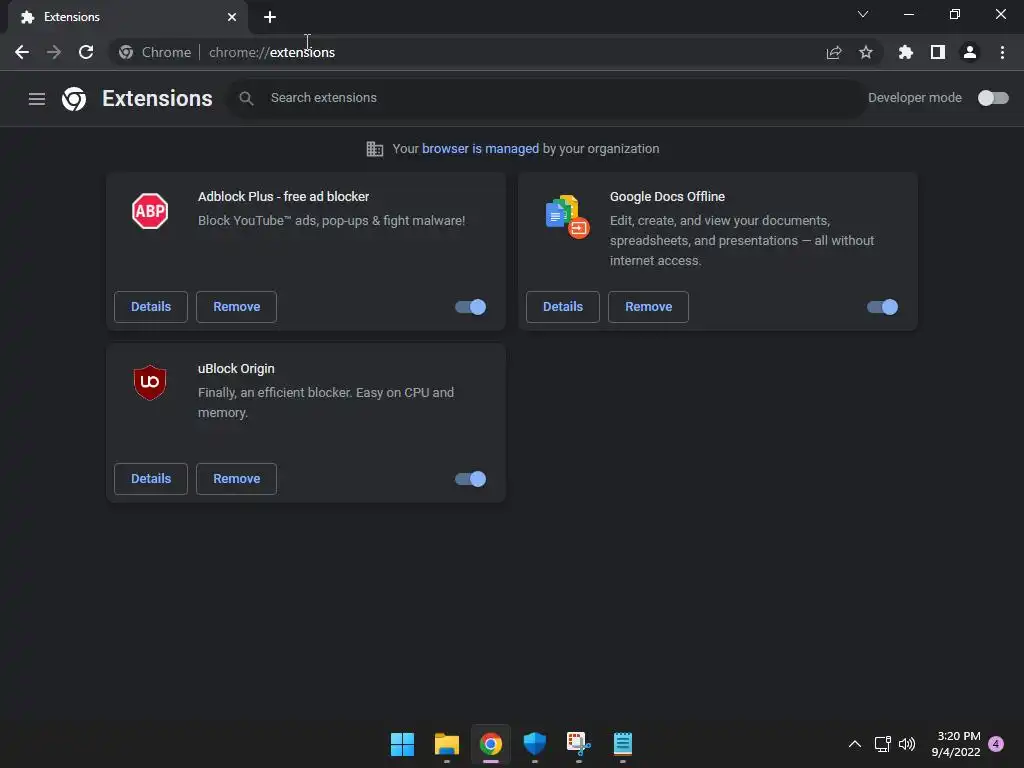The height and width of the screenshot is (768, 1024).
Task: Click the uBlock Origin shield icon
Action: click(x=150, y=383)
